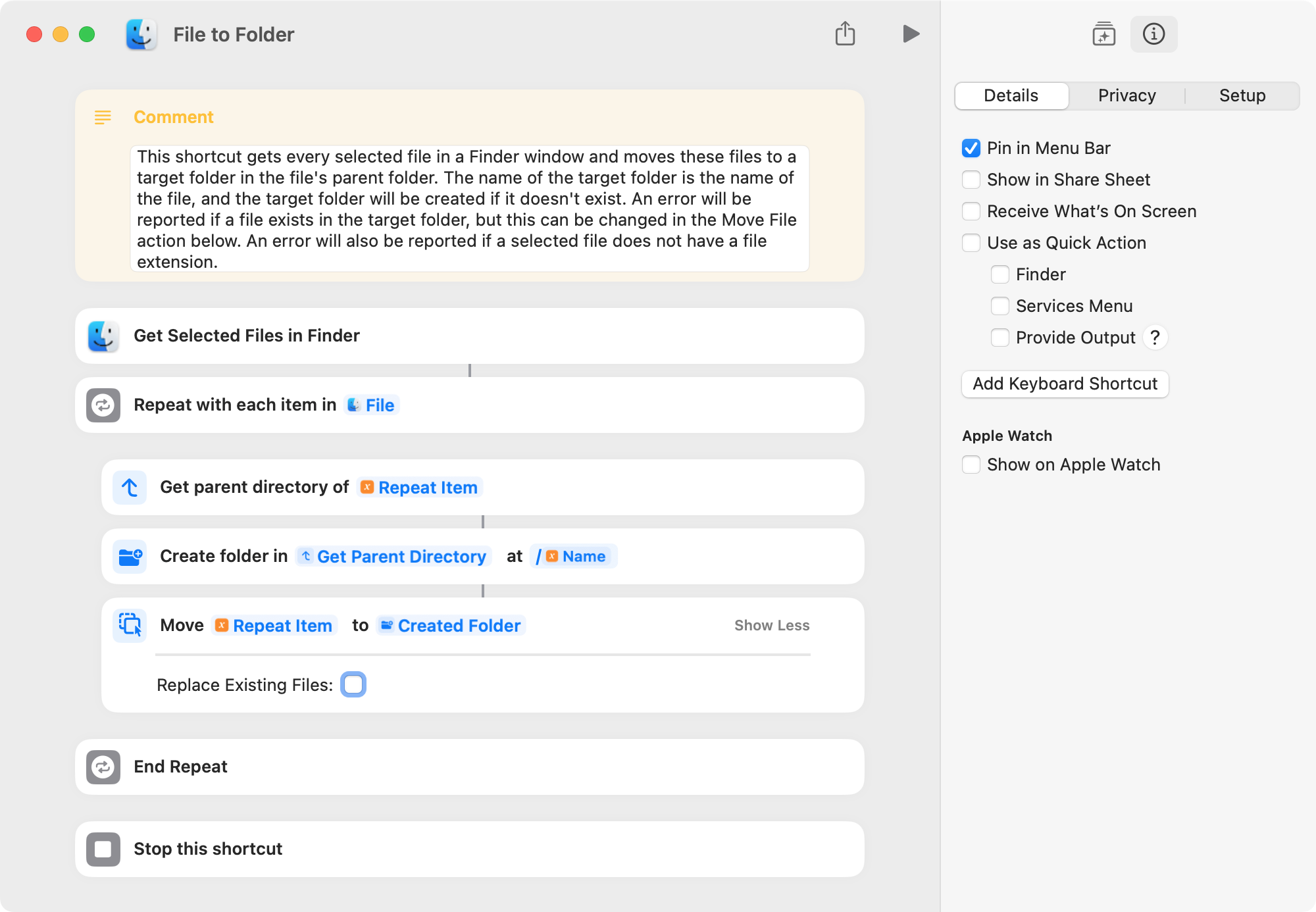
Task: Enable Use as Quick Action
Action: click(x=971, y=243)
